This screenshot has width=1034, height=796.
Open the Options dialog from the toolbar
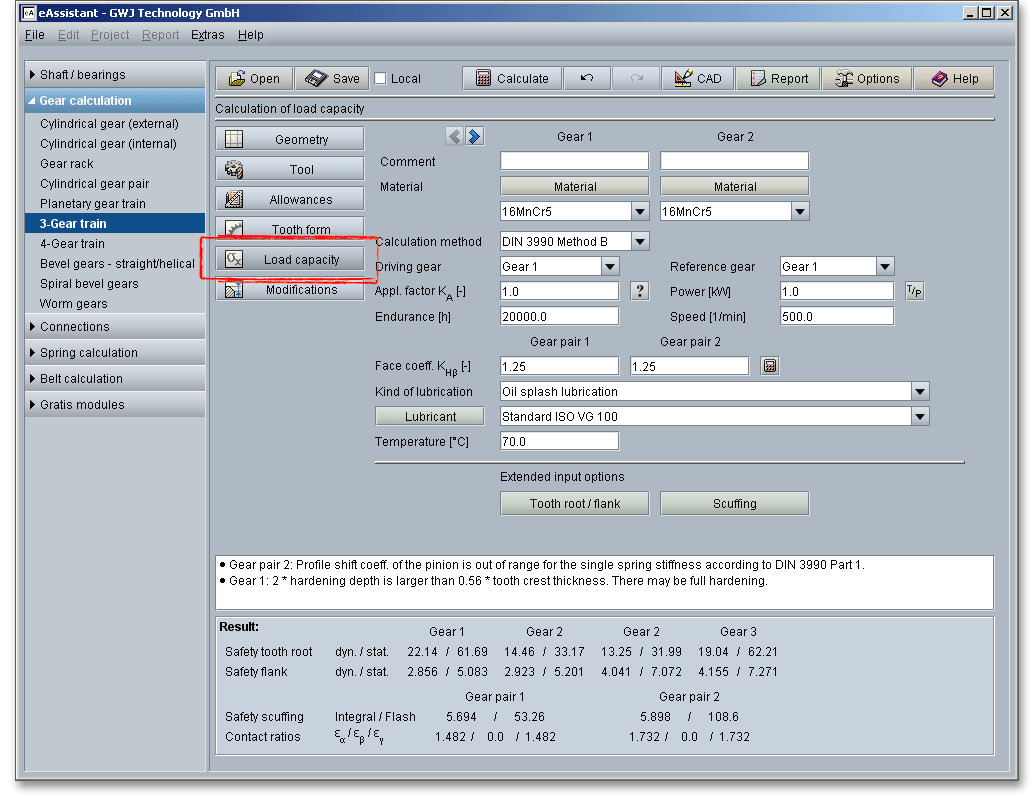867,79
